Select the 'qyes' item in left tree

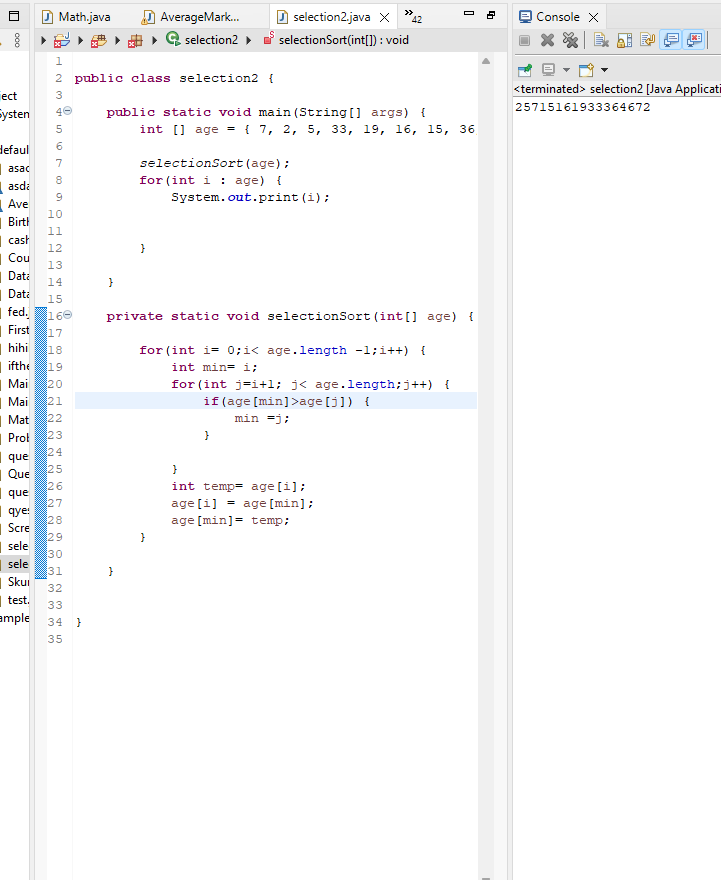pos(17,510)
